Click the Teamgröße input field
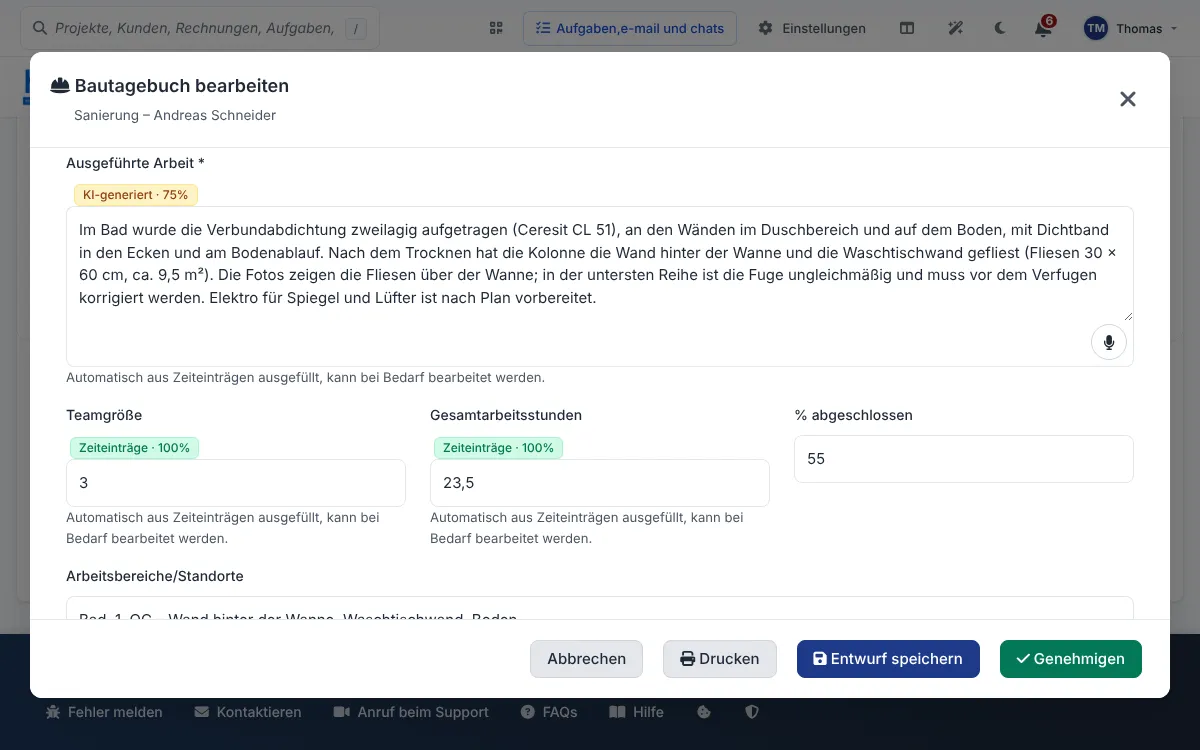The width and height of the screenshot is (1200, 750). 236,483
